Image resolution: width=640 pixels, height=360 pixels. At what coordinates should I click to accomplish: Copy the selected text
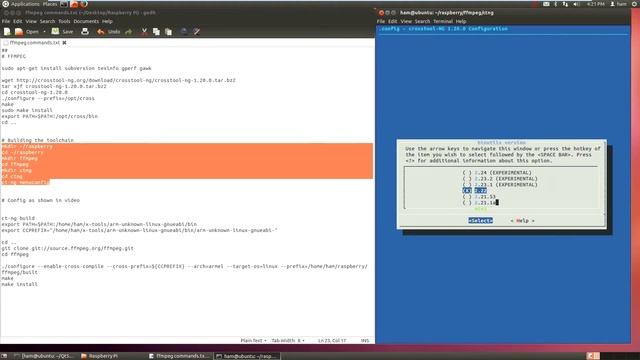click(156, 31)
